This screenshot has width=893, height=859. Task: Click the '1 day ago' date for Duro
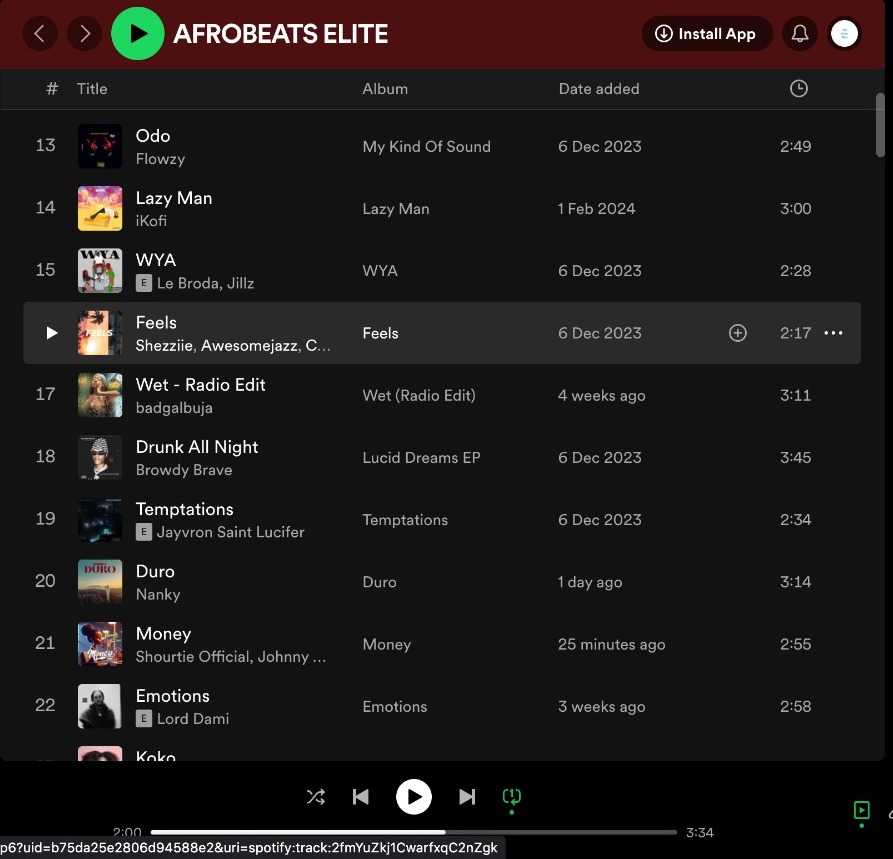(590, 582)
